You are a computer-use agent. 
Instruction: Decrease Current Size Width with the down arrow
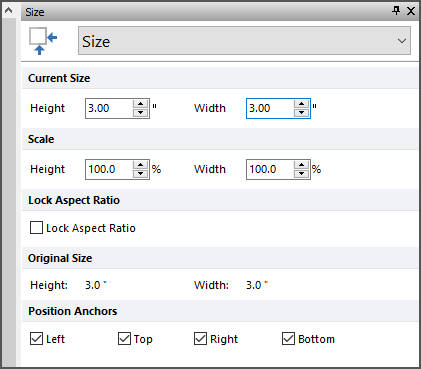[x=302, y=113]
